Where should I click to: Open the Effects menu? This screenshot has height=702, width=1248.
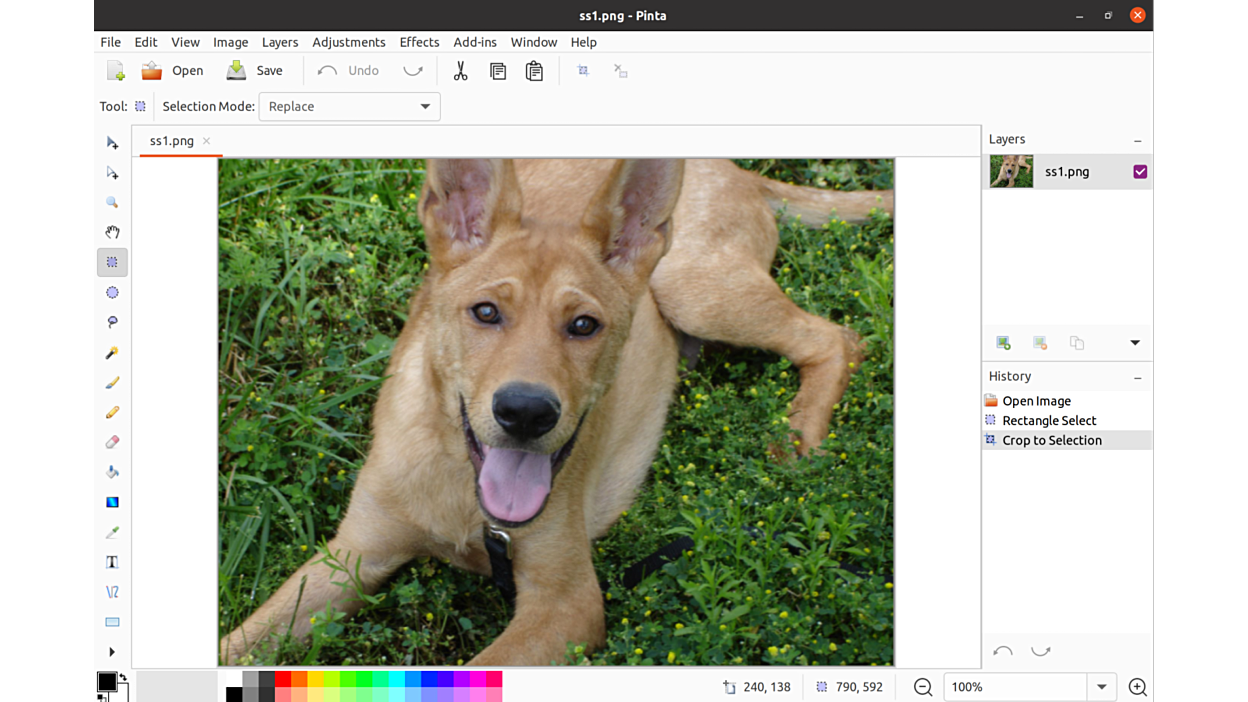click(x=419, y=42)
